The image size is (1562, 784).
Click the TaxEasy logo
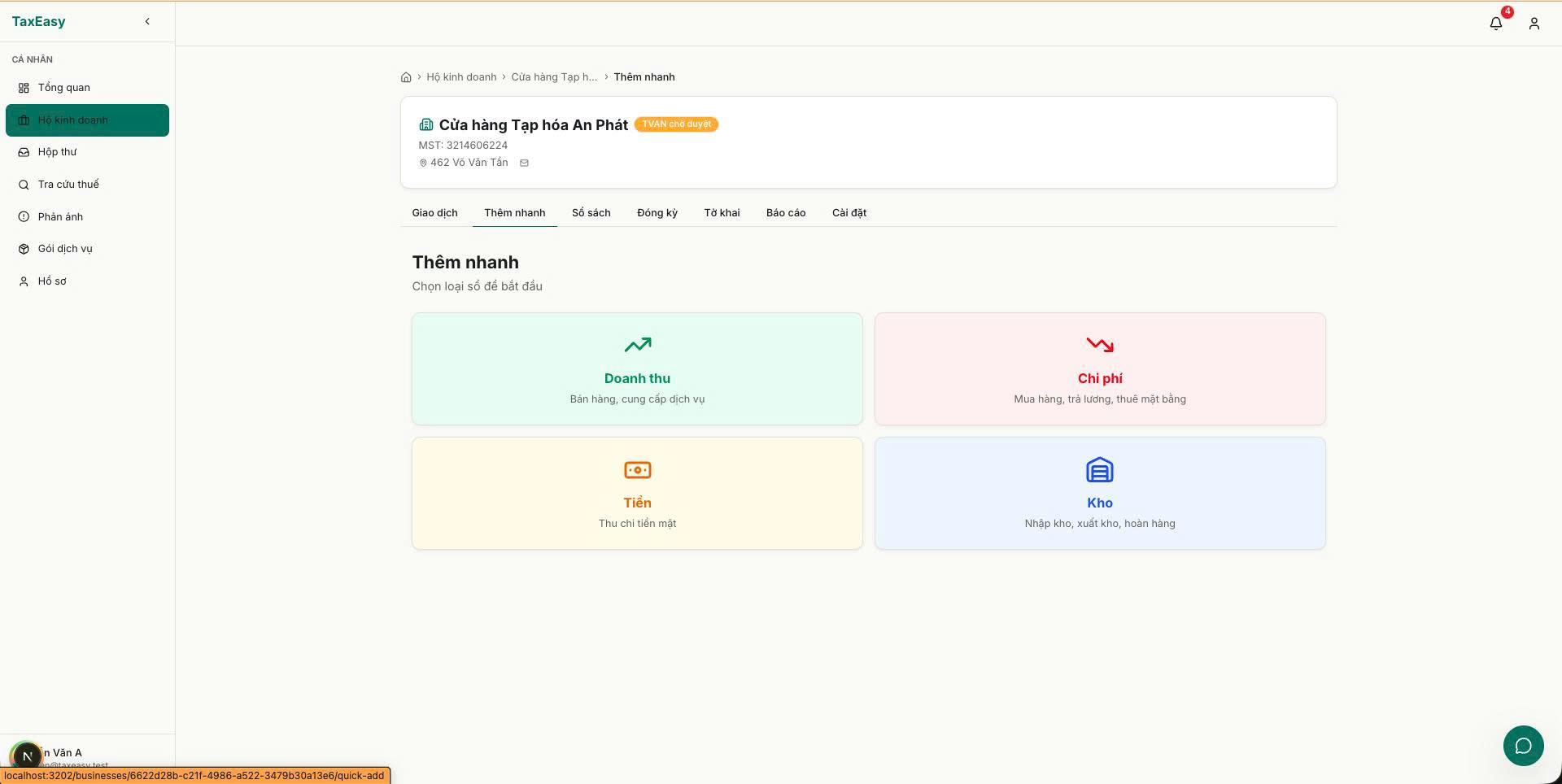(x=38, y=21)
